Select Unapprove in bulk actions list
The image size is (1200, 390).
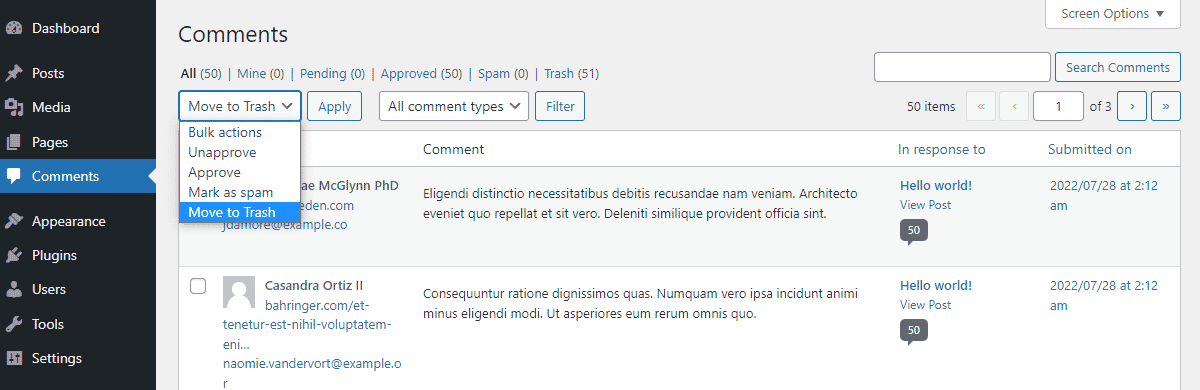tap(222, 152)
